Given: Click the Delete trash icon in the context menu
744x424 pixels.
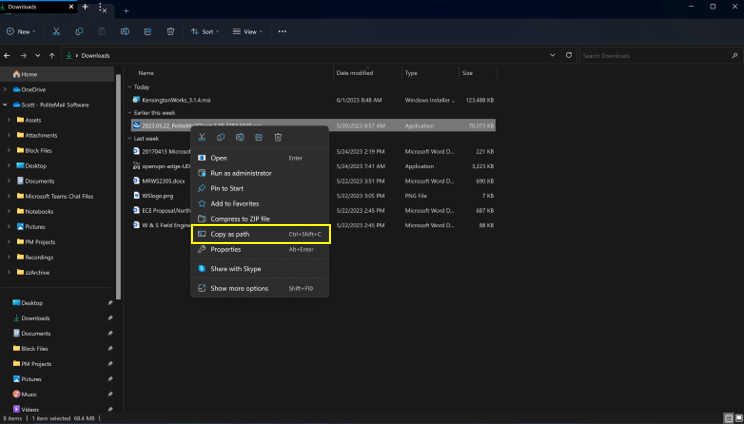Looking at the screenshot, I should [278, 137].
